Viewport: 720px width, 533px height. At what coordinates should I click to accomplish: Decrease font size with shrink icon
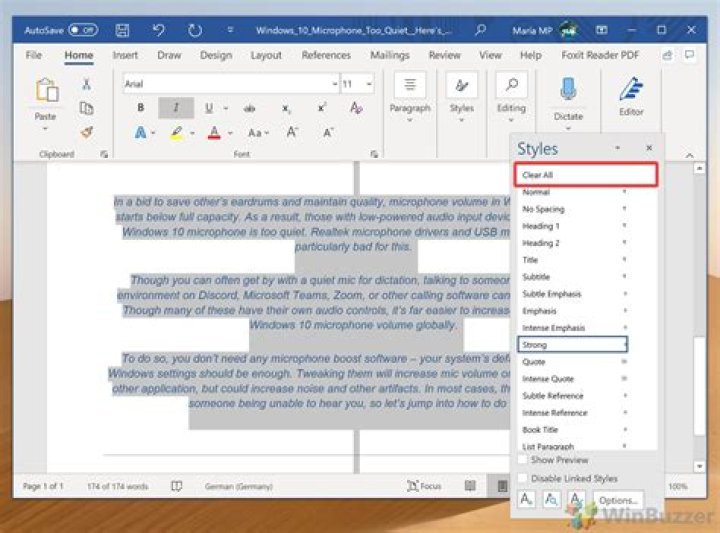(328, 133)
